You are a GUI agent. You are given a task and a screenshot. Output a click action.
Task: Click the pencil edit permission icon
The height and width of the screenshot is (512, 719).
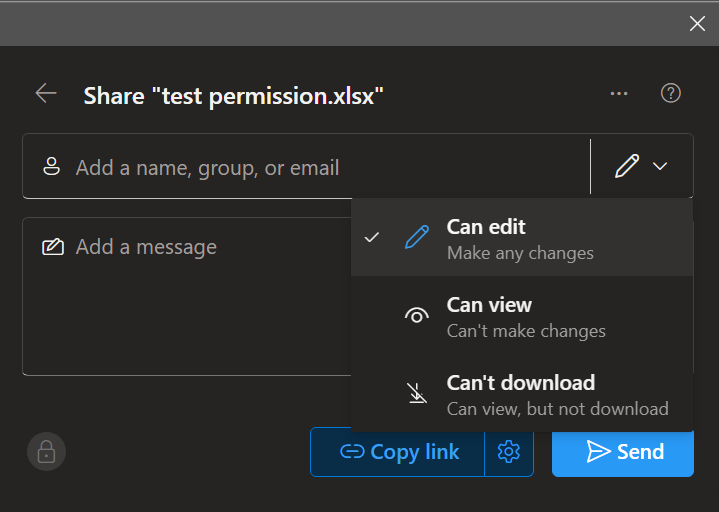coord(627,167)
